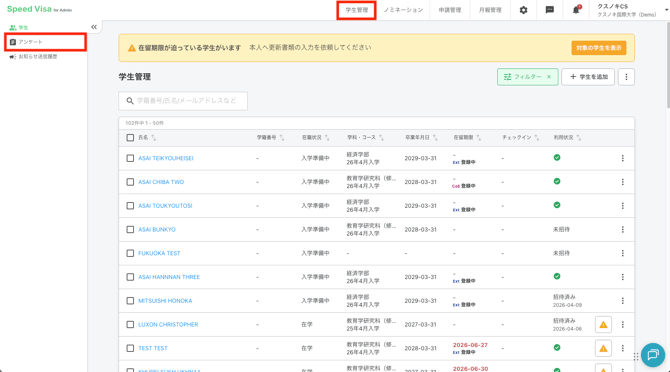Click green status check for ASAI CHIBA TWO
Image resolution: width=670 pixels, height=372 pixels.
(x=557, y=181)
